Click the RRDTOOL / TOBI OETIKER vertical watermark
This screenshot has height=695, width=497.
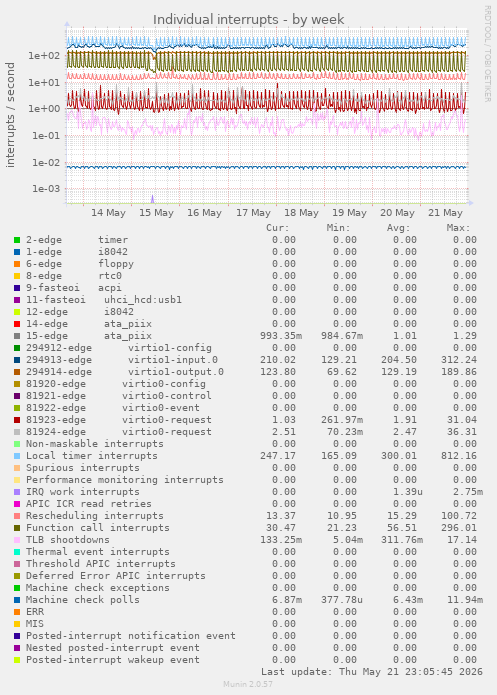pyautogui.click(x=487, y=54)
